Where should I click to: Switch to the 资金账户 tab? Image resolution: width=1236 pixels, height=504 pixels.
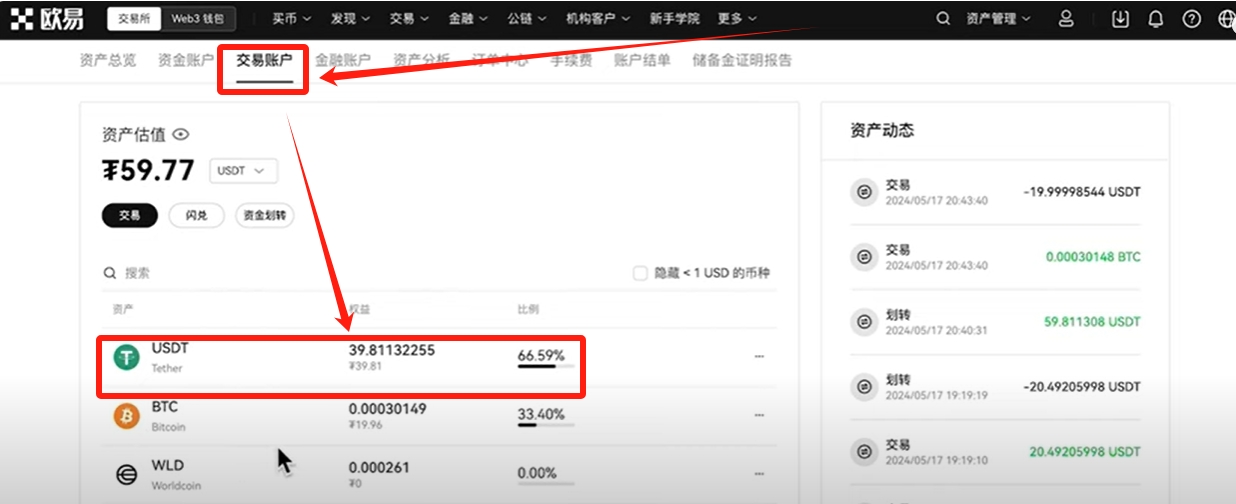185,60
